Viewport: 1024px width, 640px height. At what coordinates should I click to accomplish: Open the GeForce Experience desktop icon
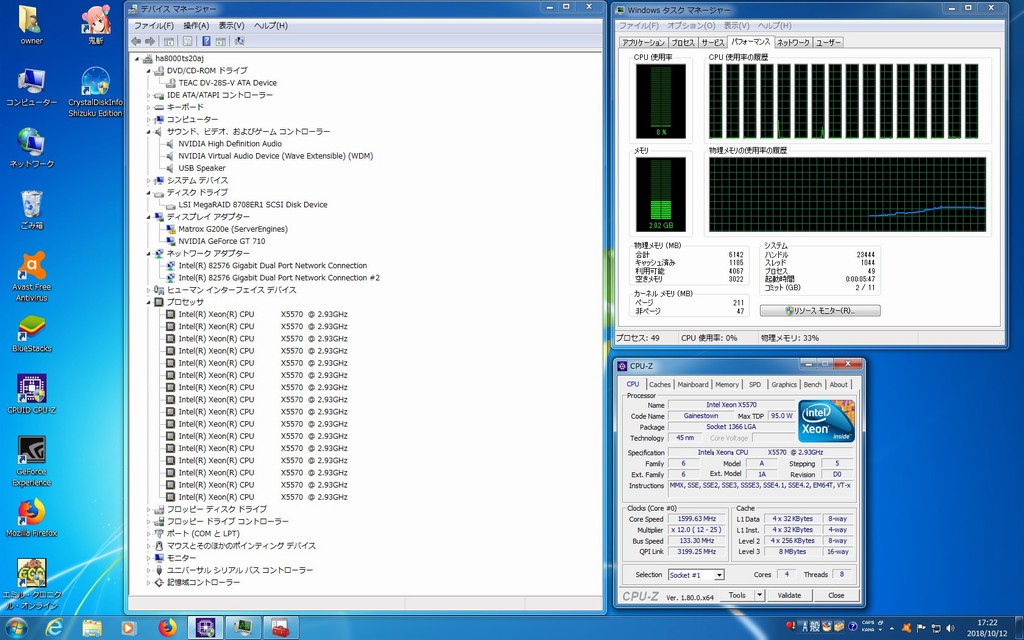pyautogui.click(x=31, y=460)
